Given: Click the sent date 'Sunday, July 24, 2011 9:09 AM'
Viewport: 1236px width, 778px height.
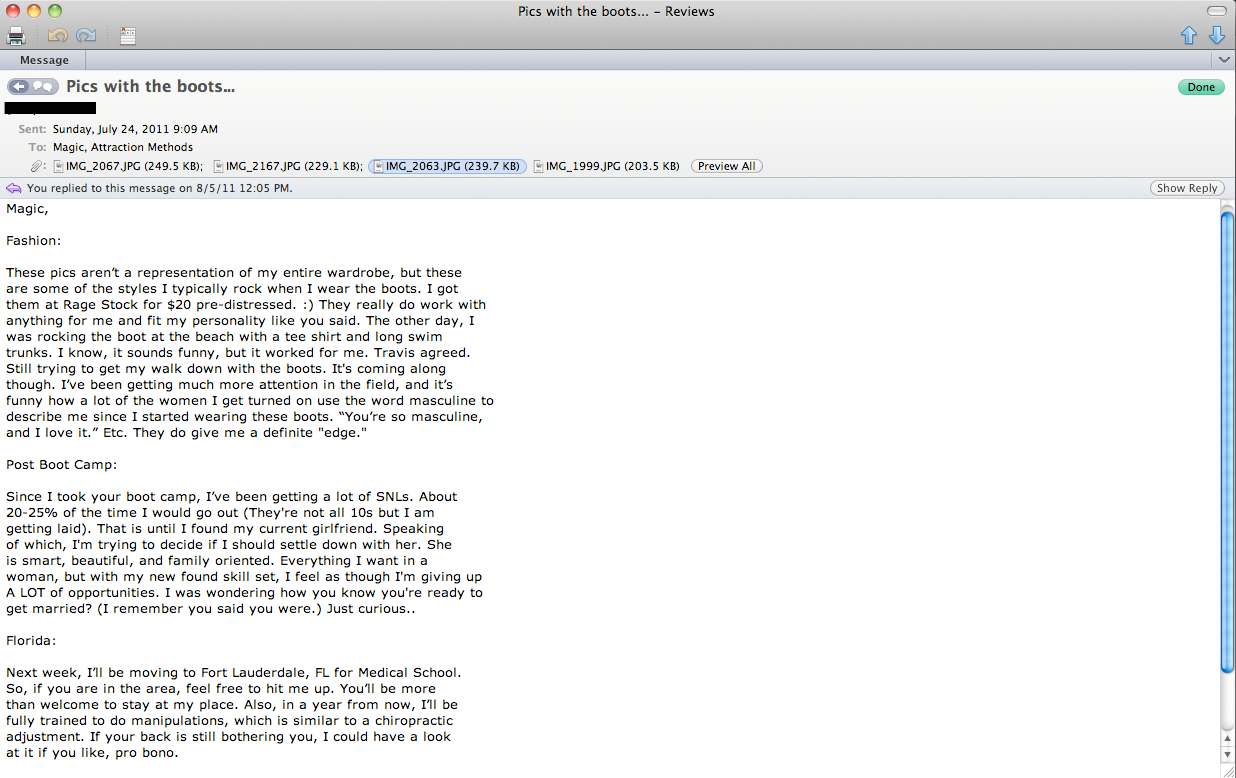Looking at the screenshot, I should [x=135, y=129].
